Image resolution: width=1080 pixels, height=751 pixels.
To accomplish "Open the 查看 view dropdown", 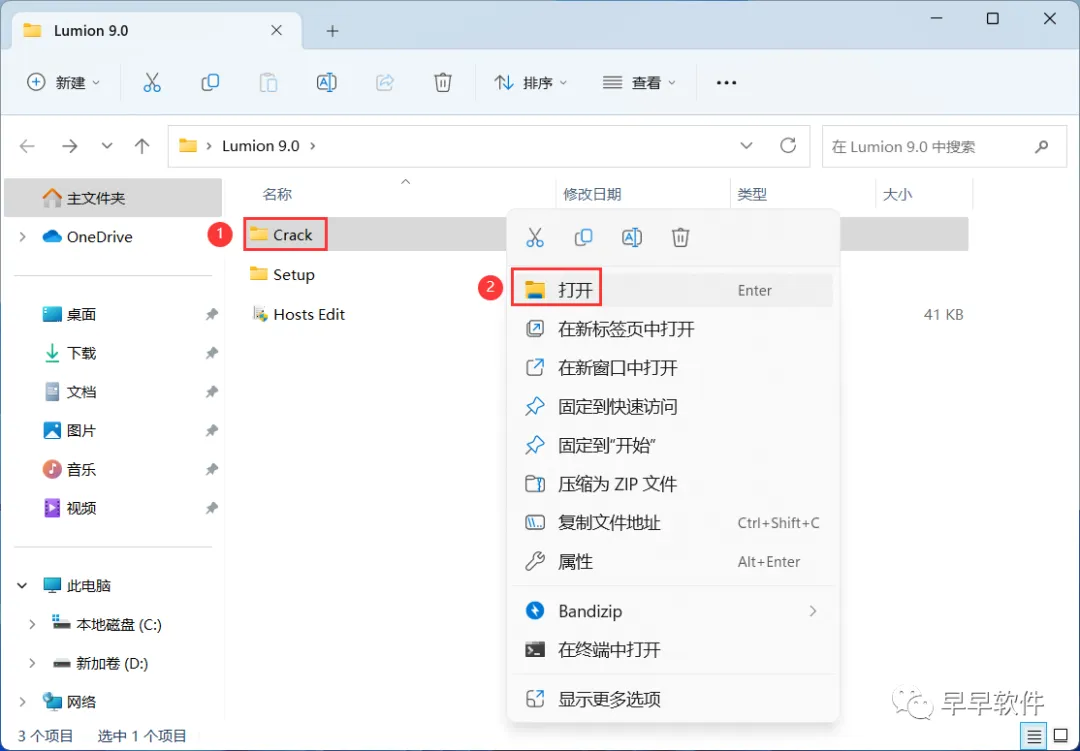I will click(x=639, y=83).
